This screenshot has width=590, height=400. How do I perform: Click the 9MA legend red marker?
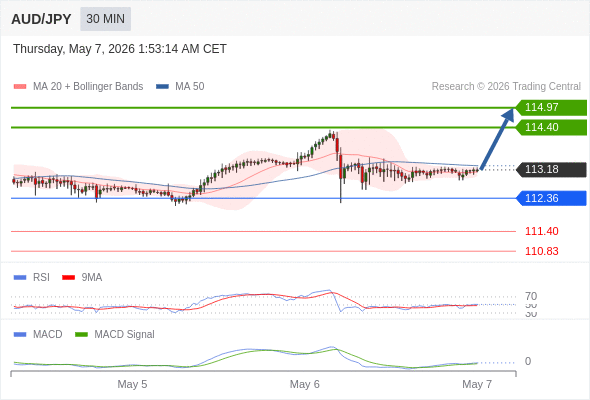(x=68, y=278)
